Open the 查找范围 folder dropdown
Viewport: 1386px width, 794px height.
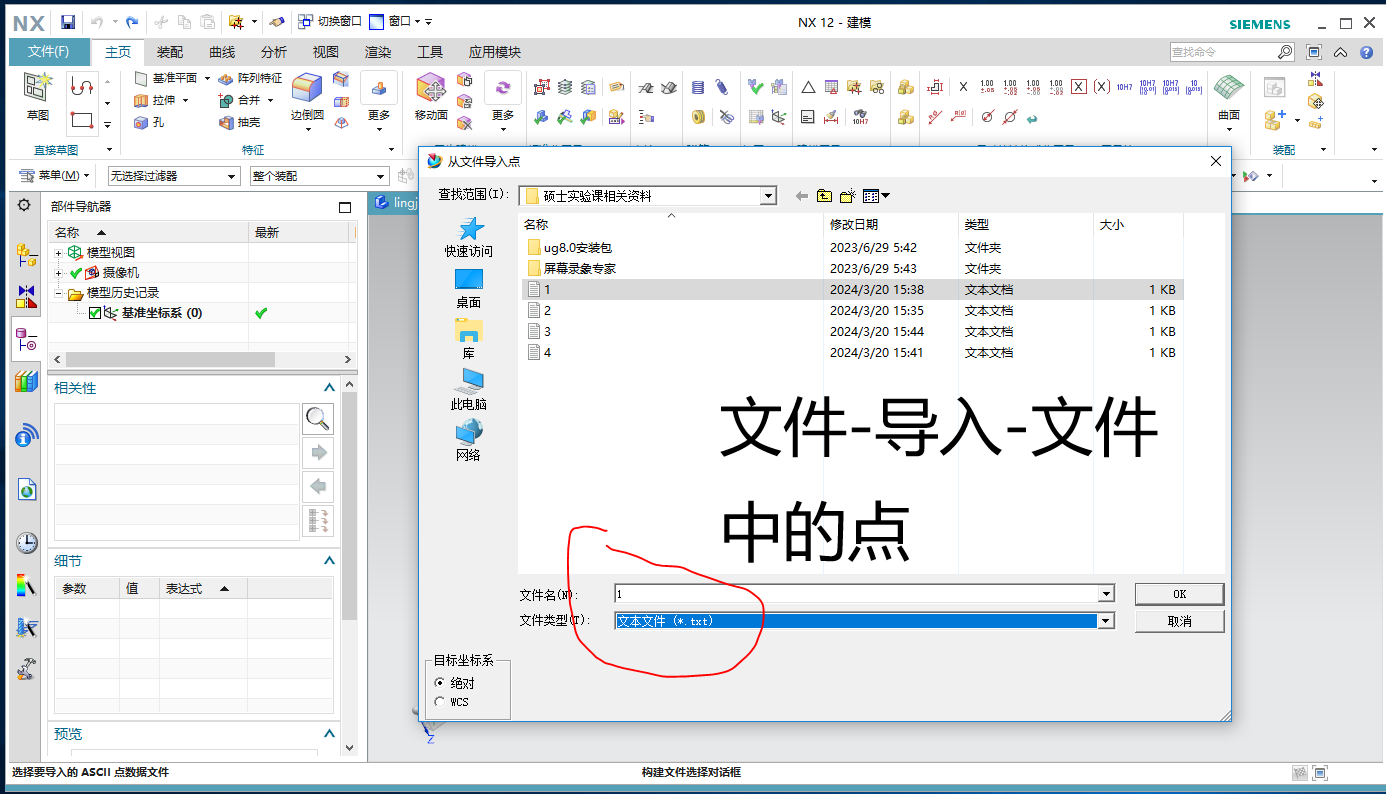click(x=769, y=195)
